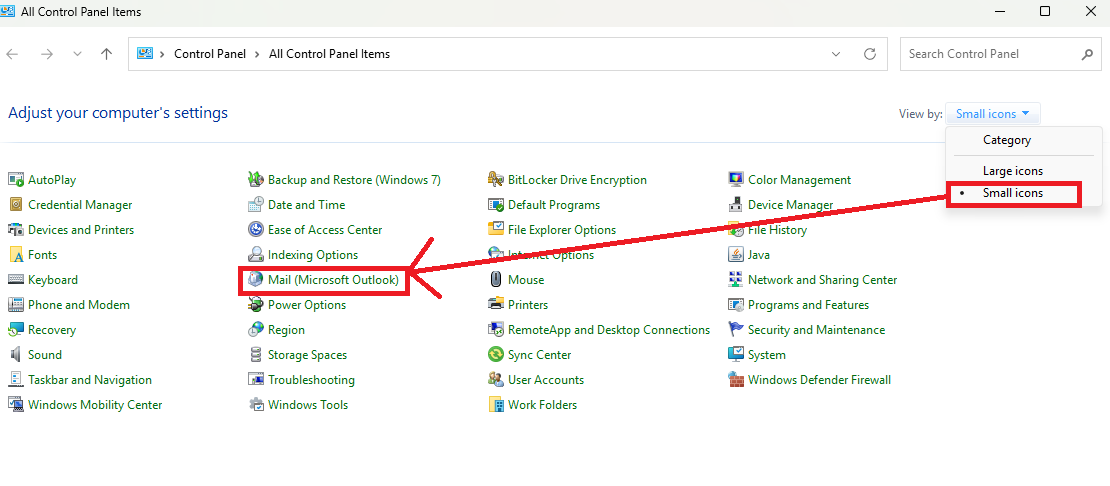Select the Small icons view option
Screen dimensions: 1110x486
pos(1012,193)
